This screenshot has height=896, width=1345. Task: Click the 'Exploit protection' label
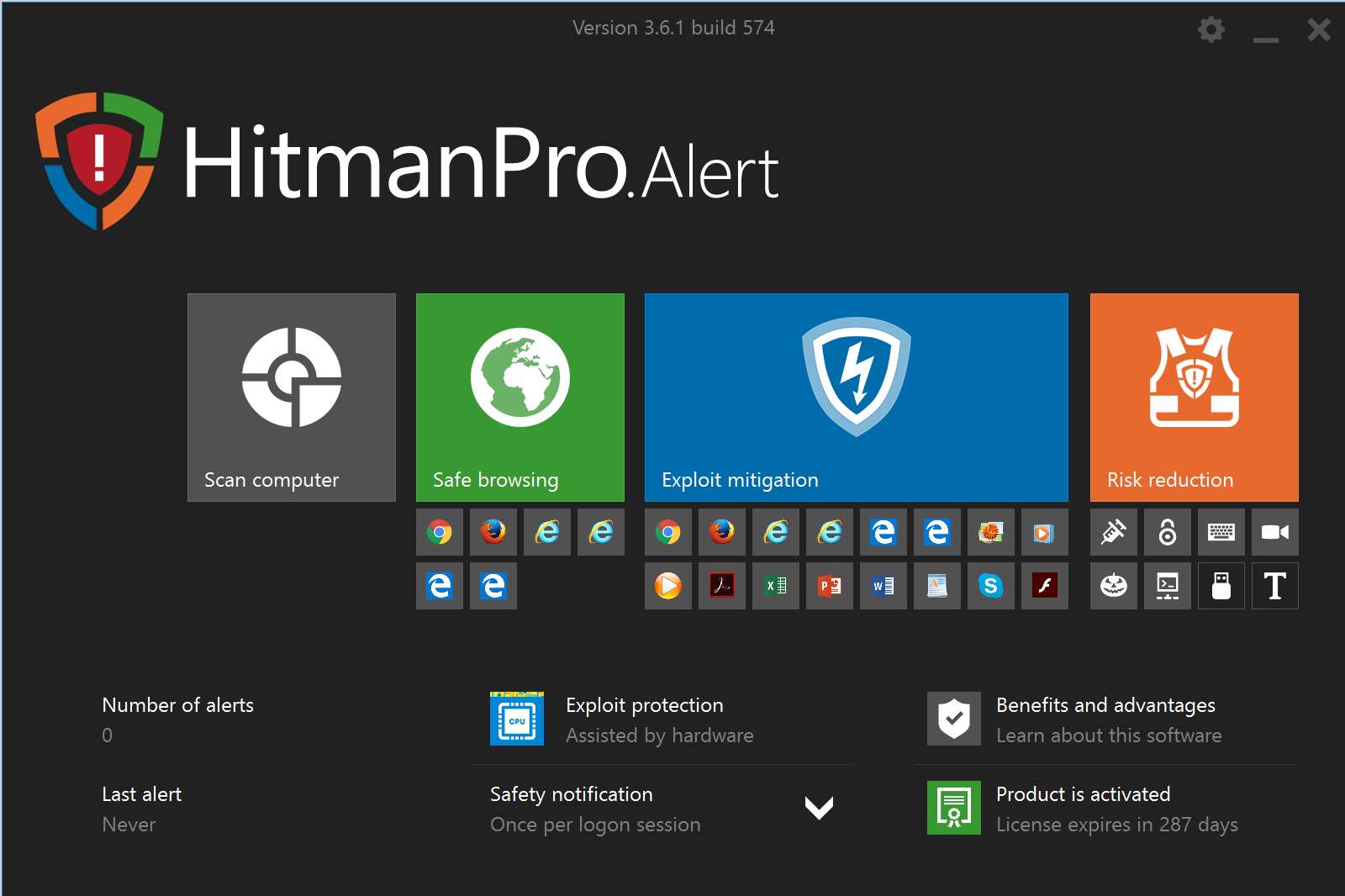pos(645,705)
